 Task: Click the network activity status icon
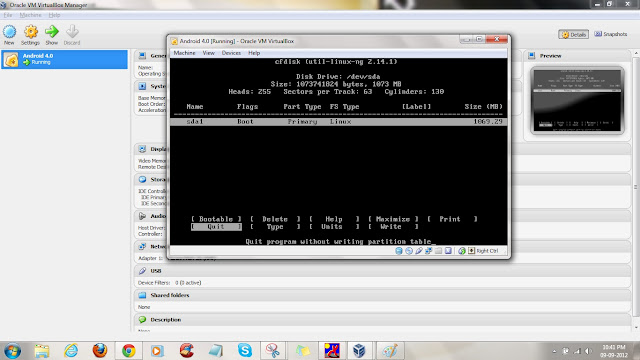point(429,251)
